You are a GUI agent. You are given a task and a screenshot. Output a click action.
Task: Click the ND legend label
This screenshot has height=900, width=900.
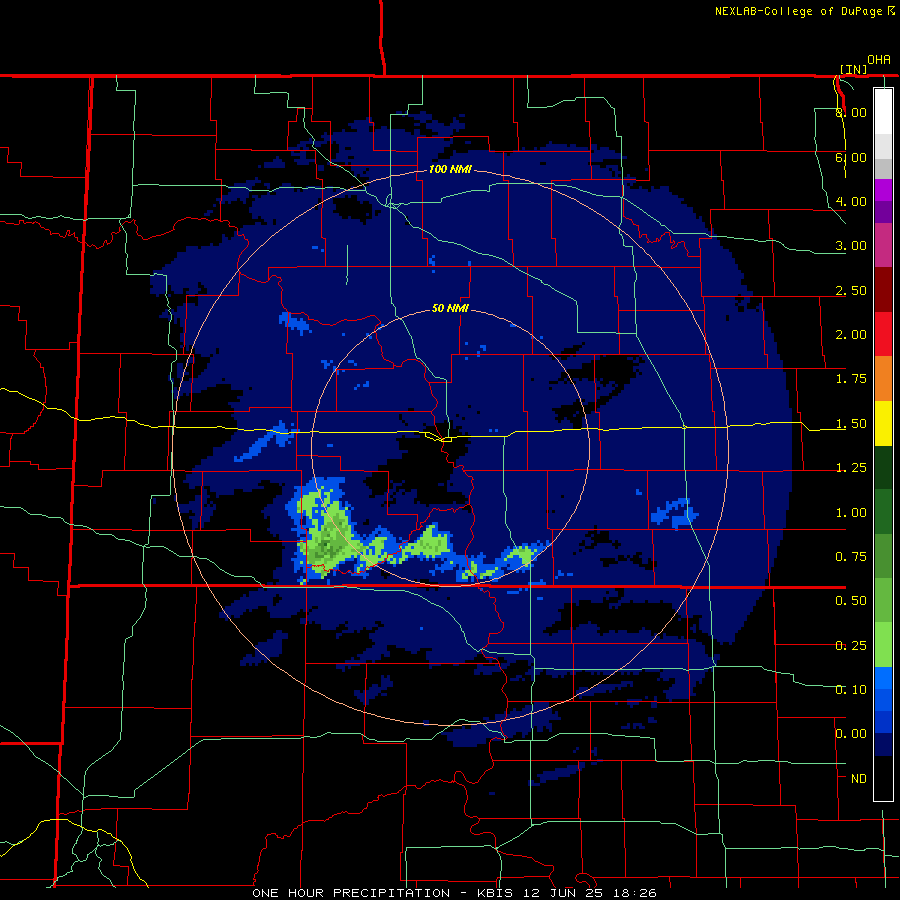pyautogui.click(x=859, y=779)
